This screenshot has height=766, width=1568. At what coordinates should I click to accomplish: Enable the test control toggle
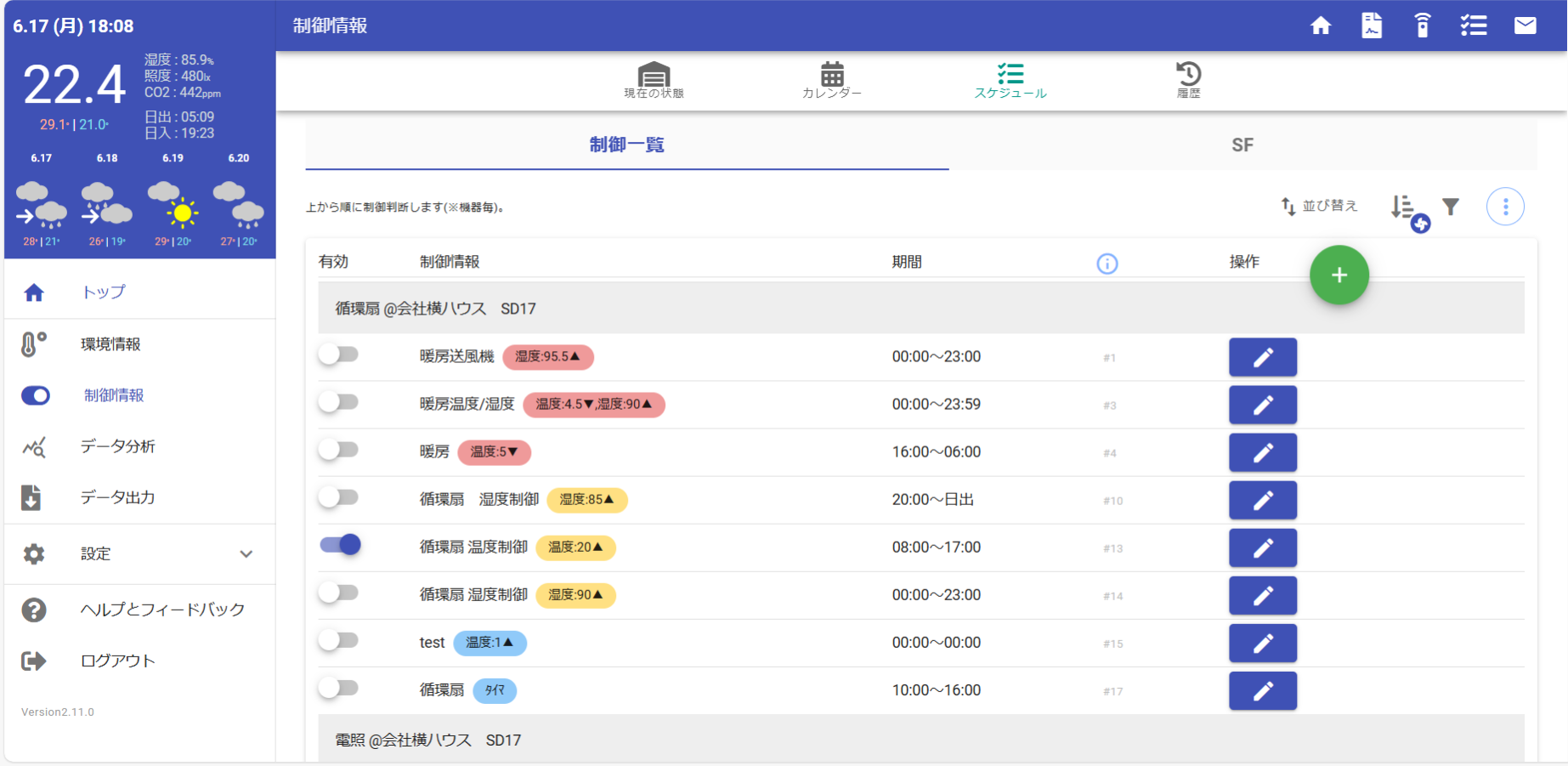pos(339,639)
